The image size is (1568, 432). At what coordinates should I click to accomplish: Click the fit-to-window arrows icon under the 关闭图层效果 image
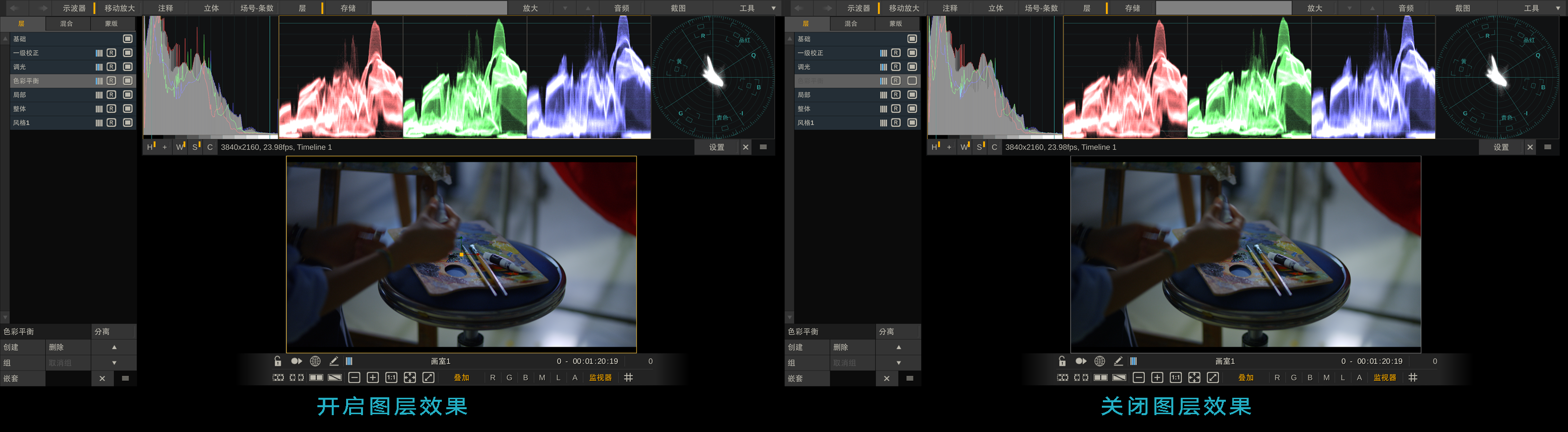tap(1194, 378)
